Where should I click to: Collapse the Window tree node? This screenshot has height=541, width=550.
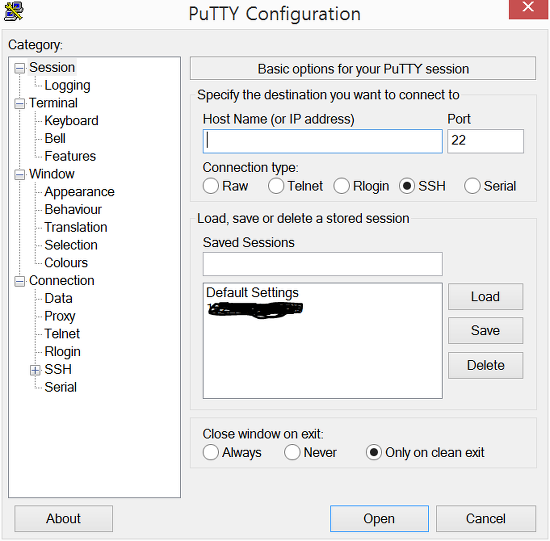(x=20, y=174)
